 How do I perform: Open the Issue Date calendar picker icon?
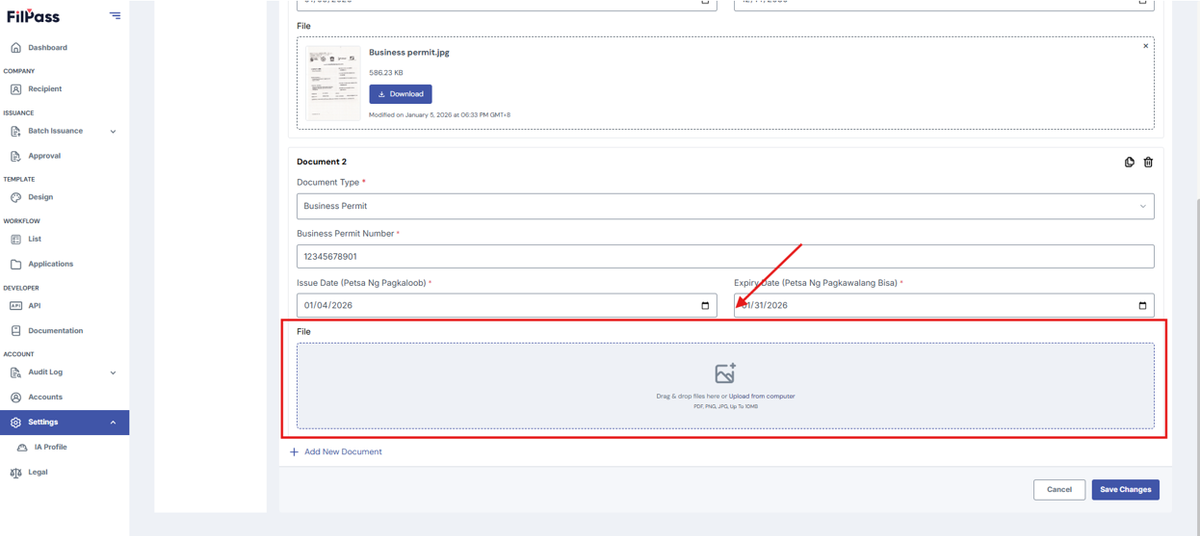coord(705,305)
